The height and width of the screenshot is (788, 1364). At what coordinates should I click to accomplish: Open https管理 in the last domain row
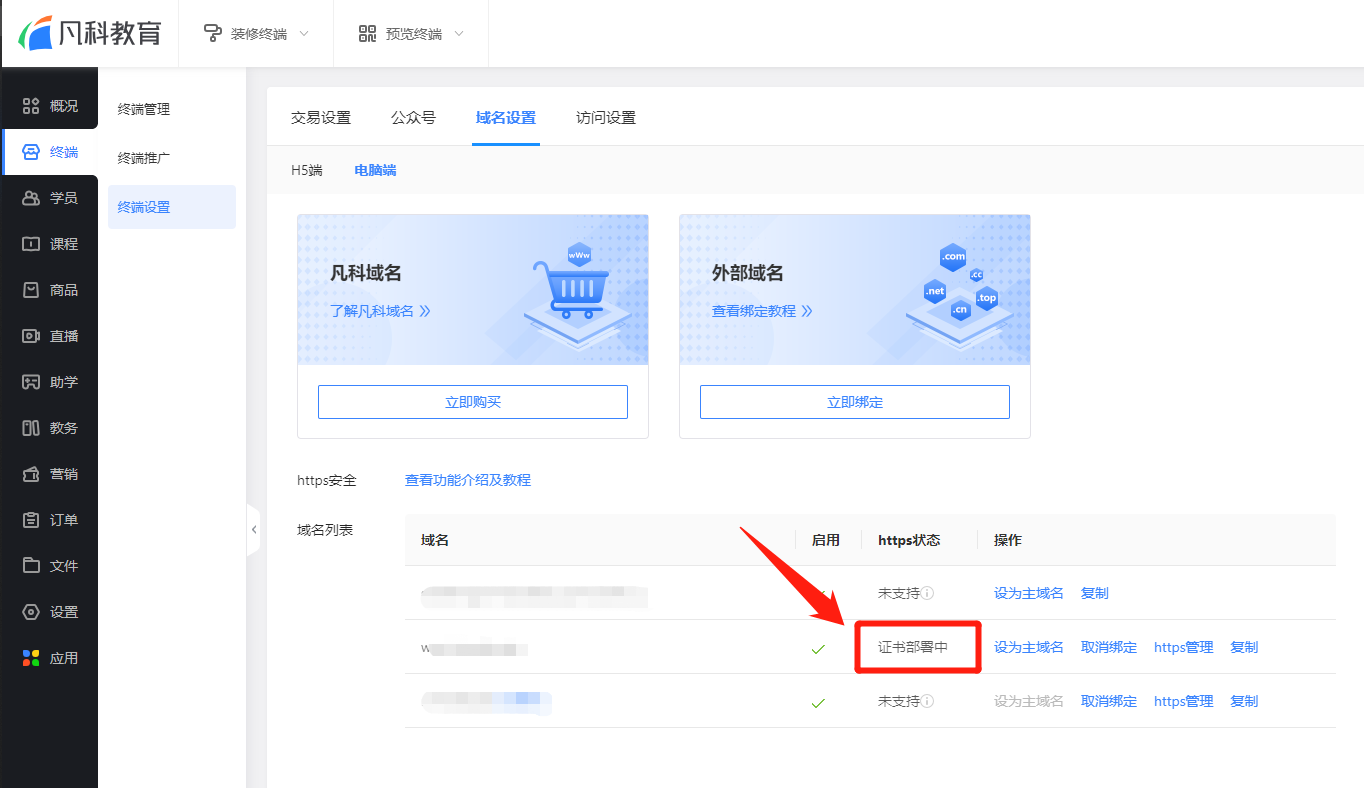(x=1184, y=701)
